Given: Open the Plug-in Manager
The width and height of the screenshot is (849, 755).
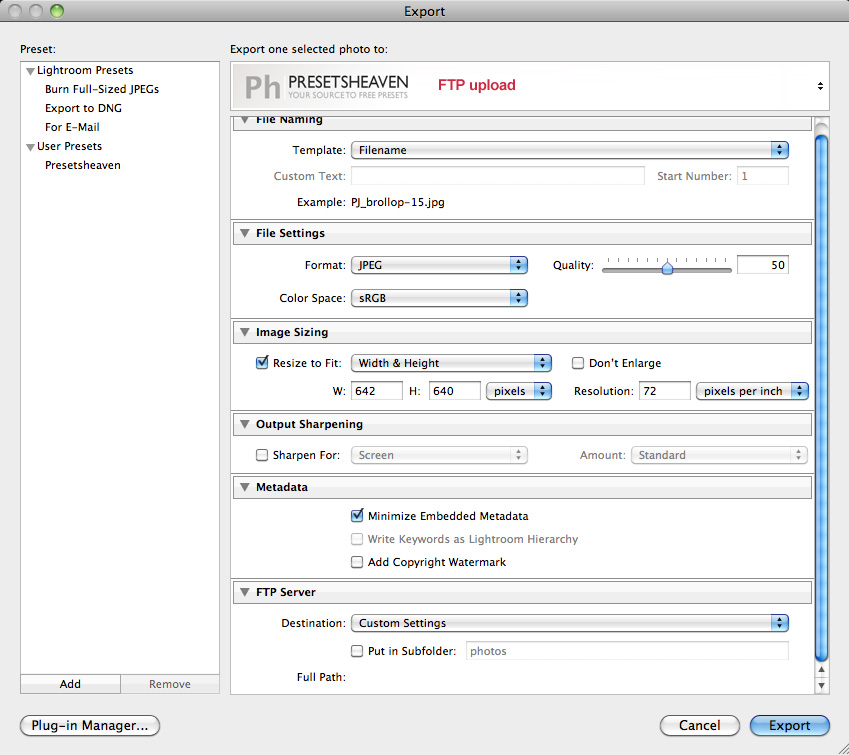Looking at the screenshot, I should tap(90, 725).
